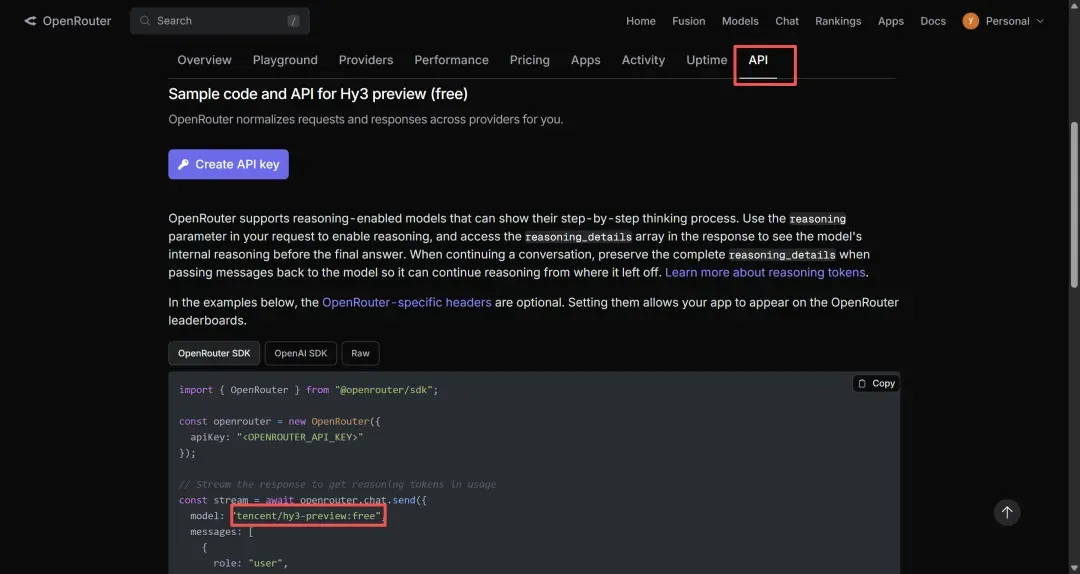Click the inline 'reasoning' parameter code text

click(818, 219)
